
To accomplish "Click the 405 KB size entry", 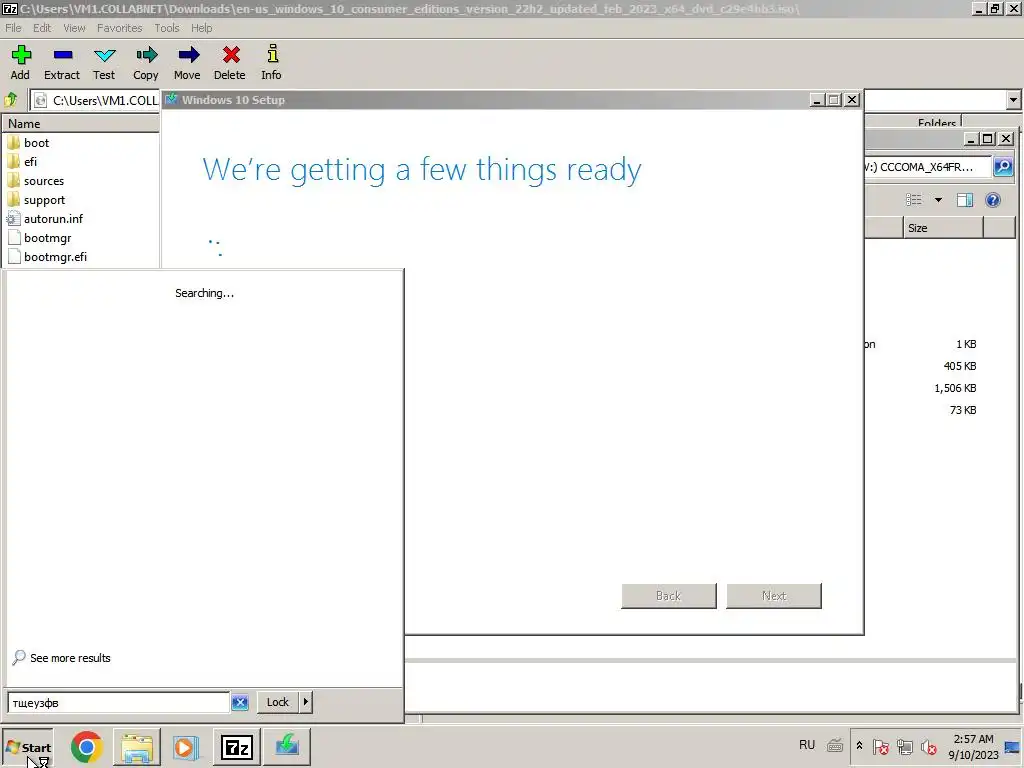I will 959,366.
